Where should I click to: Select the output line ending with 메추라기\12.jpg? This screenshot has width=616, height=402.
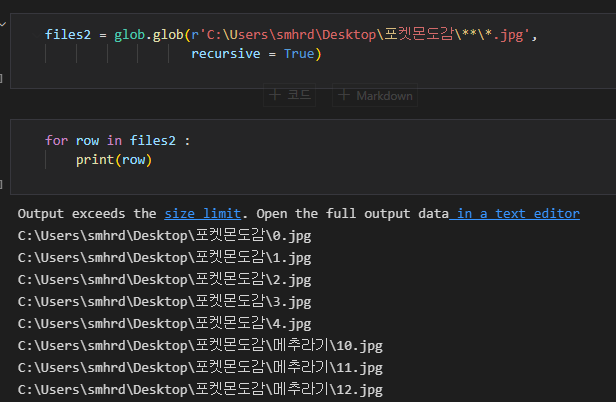200,390
